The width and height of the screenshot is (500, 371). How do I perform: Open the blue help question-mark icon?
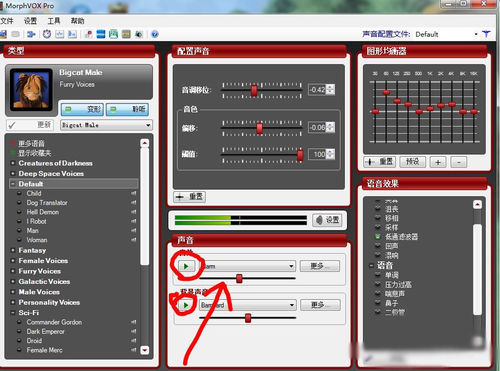pyautogui.click(x=155, y=34)
